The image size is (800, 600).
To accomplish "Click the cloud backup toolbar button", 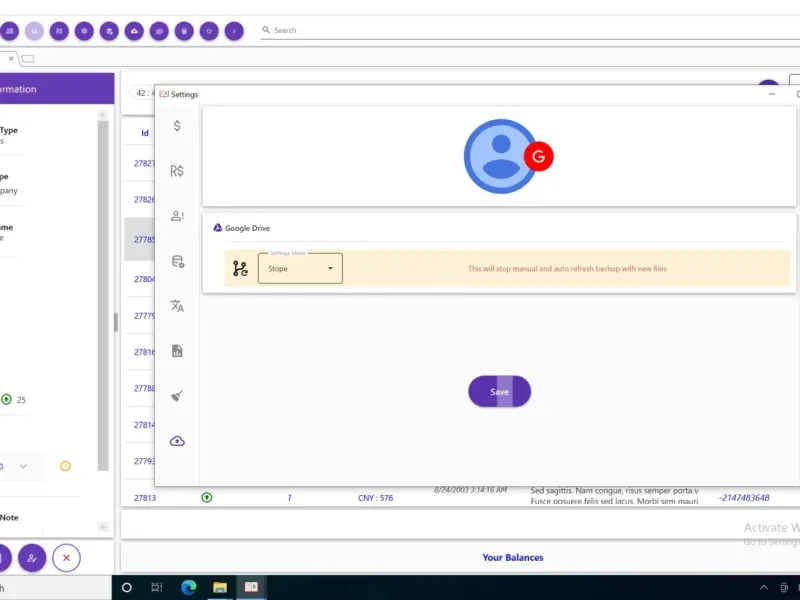I will tap(134, 31).
